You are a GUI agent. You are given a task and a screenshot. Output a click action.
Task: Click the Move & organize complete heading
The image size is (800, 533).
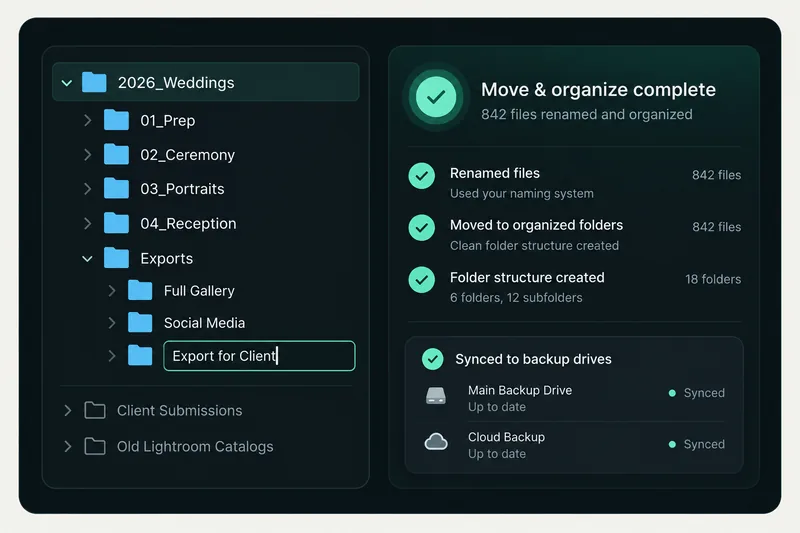coord(598,90)
